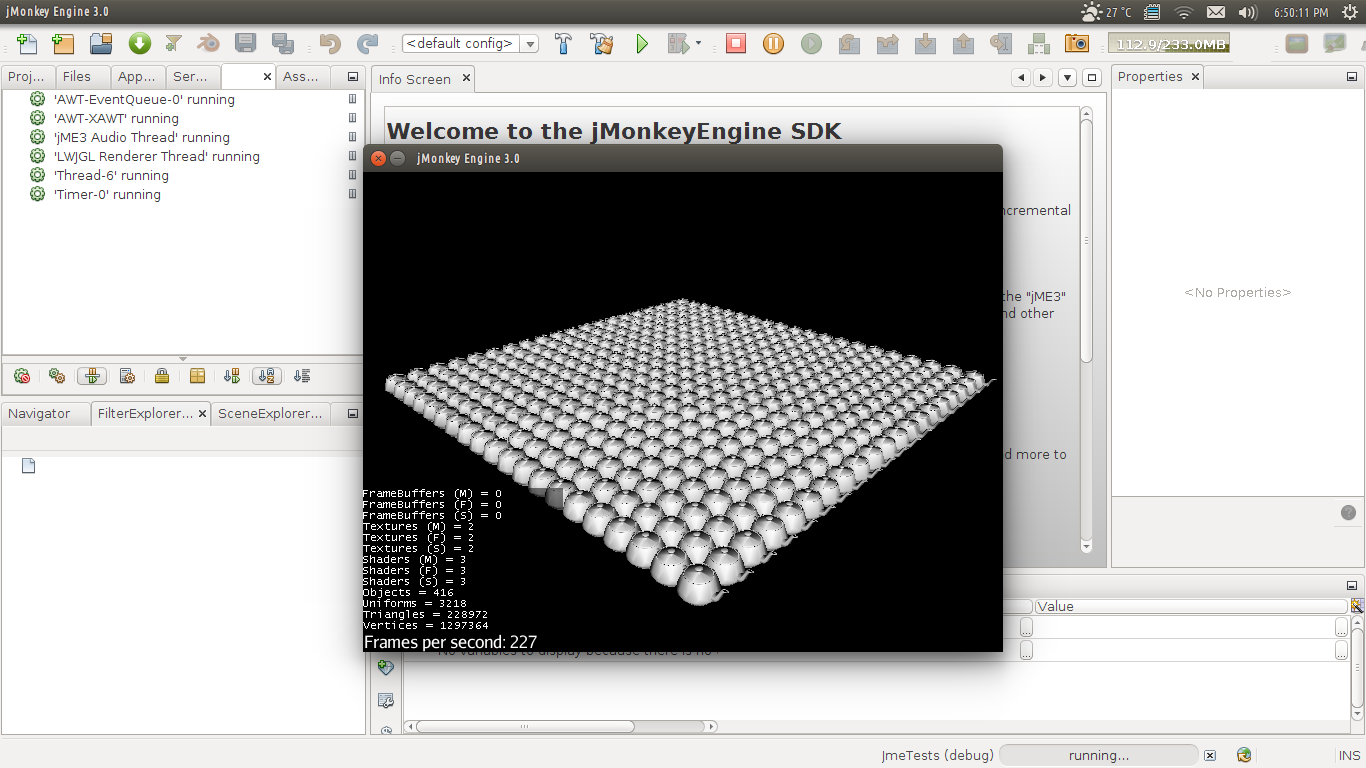Click the Run to Cursor icon
The height and width of the screenshot is (768, 1366).
tap(1000, 43)
